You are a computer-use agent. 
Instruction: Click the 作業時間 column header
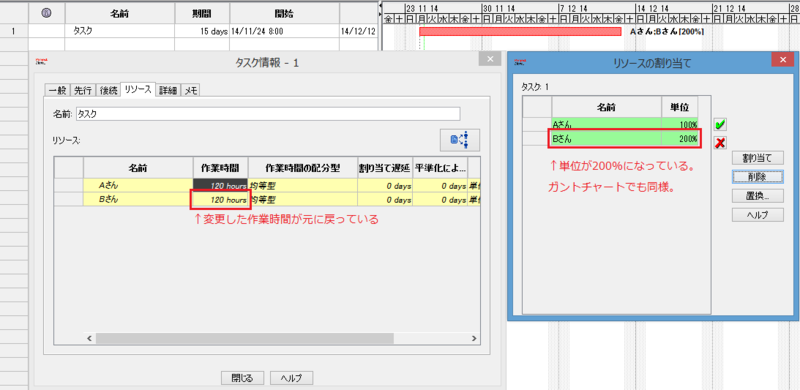click(220, 168)
